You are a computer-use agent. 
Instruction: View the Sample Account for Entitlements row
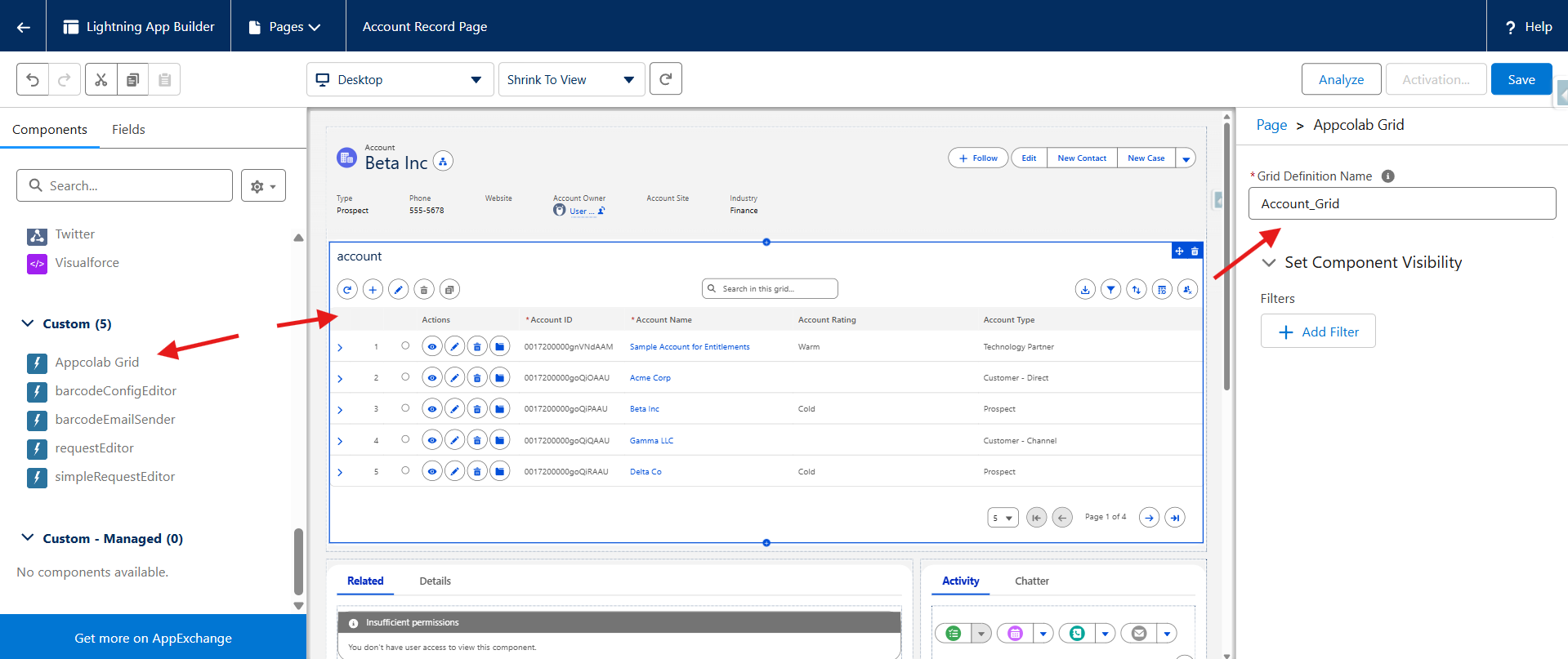432,346
